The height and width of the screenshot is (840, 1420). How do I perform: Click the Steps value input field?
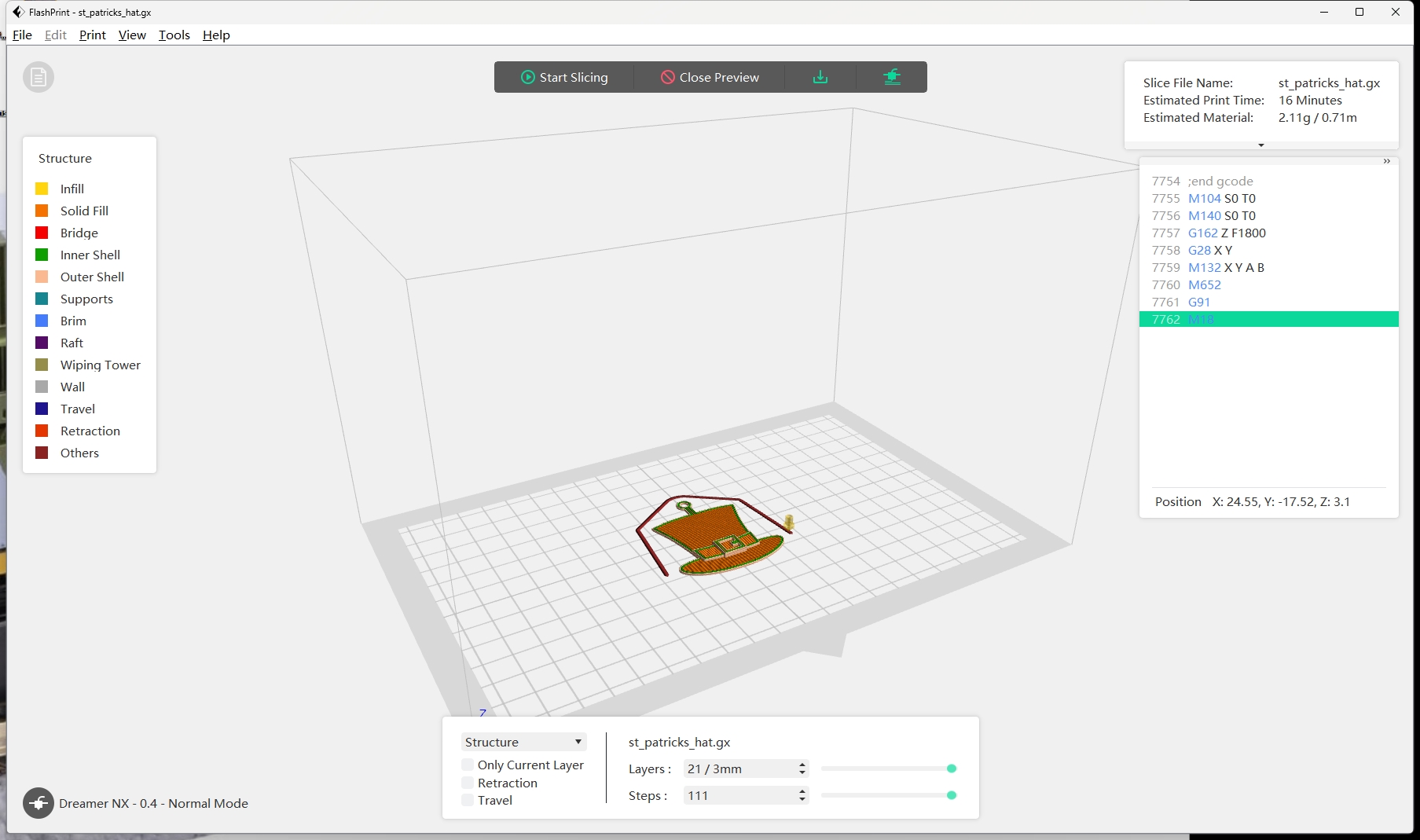[x=739, y=795]
